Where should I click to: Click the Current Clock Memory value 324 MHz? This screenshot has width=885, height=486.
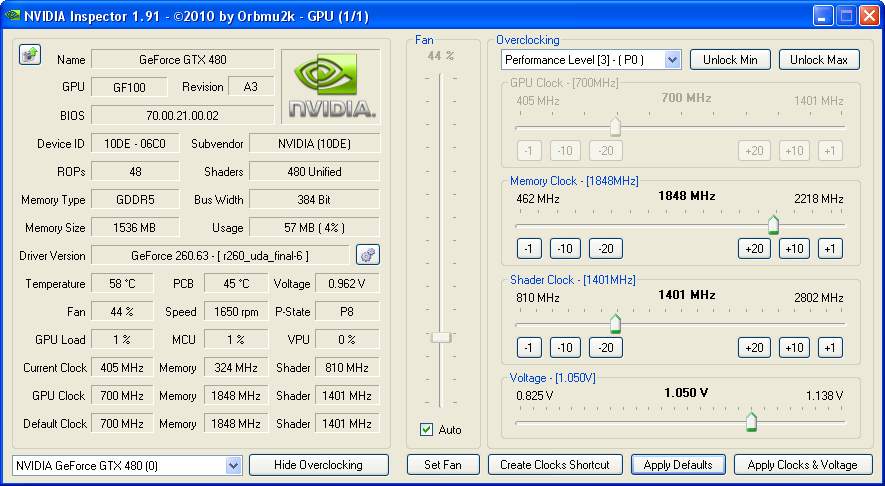coord(236,367)
